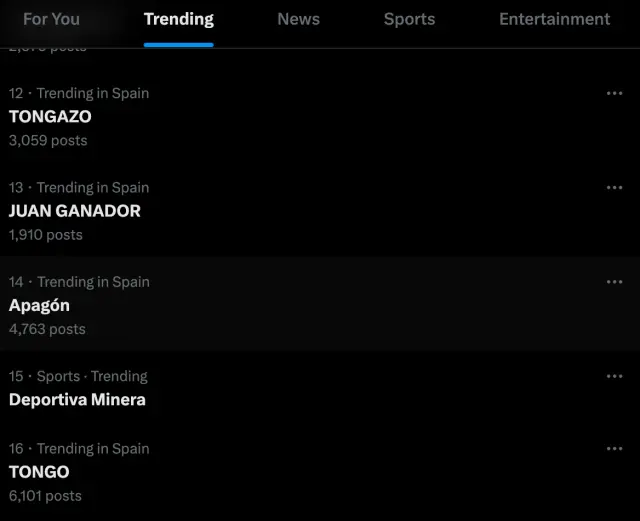640x521 pixels.
Task: Open more options for JUAN GANADOR trend
Action: tap(614, 187)
